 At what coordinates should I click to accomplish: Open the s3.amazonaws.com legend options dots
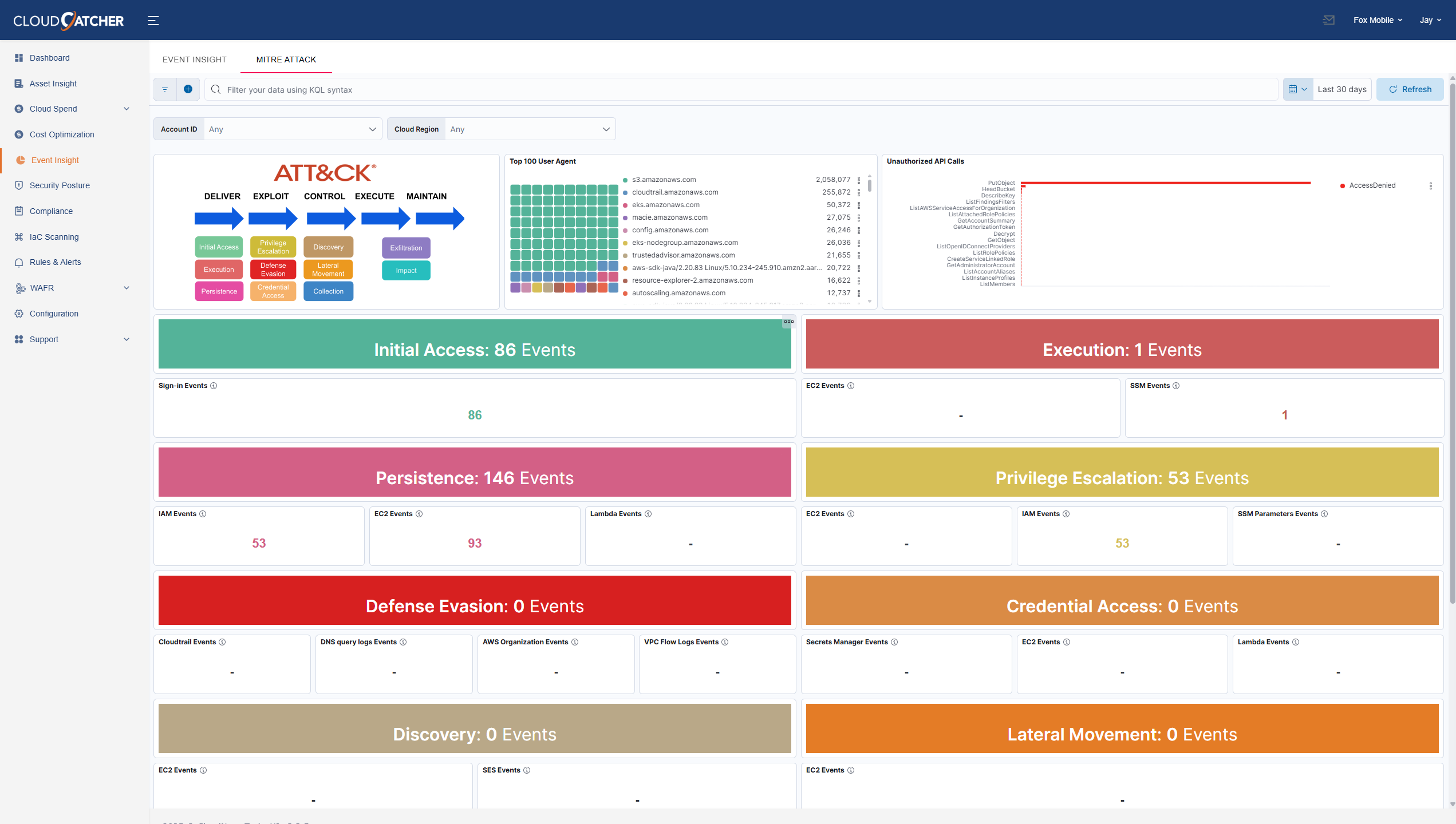pyautogui.click(x=859, y=180)
